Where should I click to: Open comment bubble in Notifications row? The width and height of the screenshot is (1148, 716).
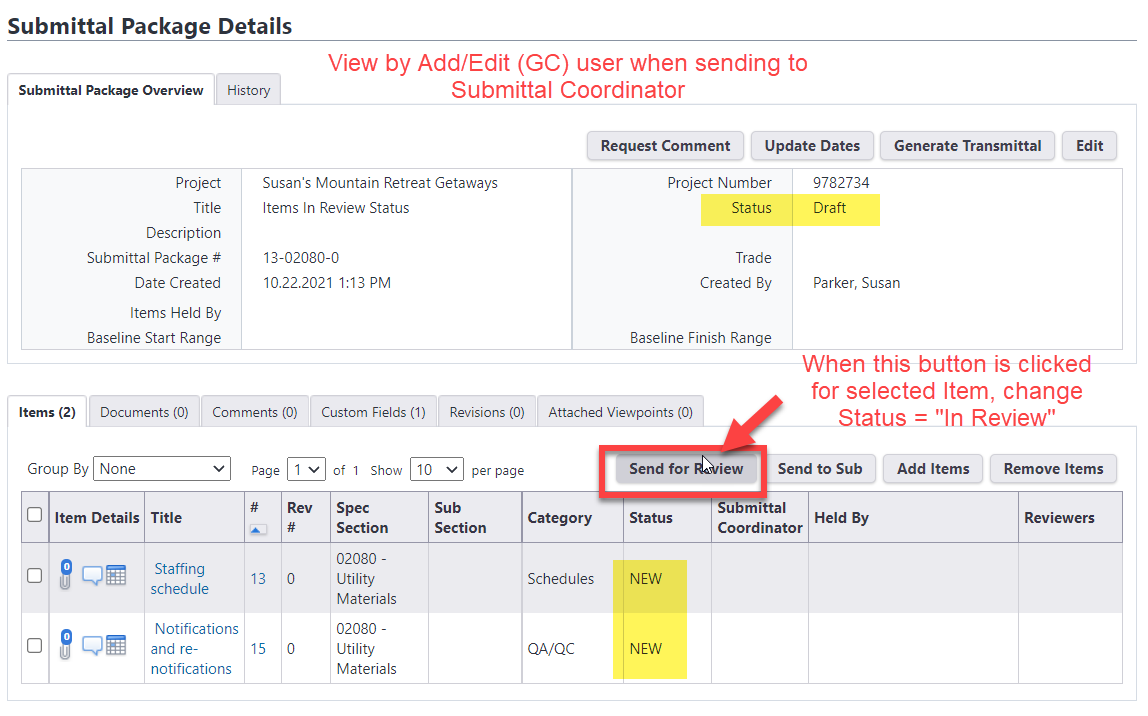point(92,645)
